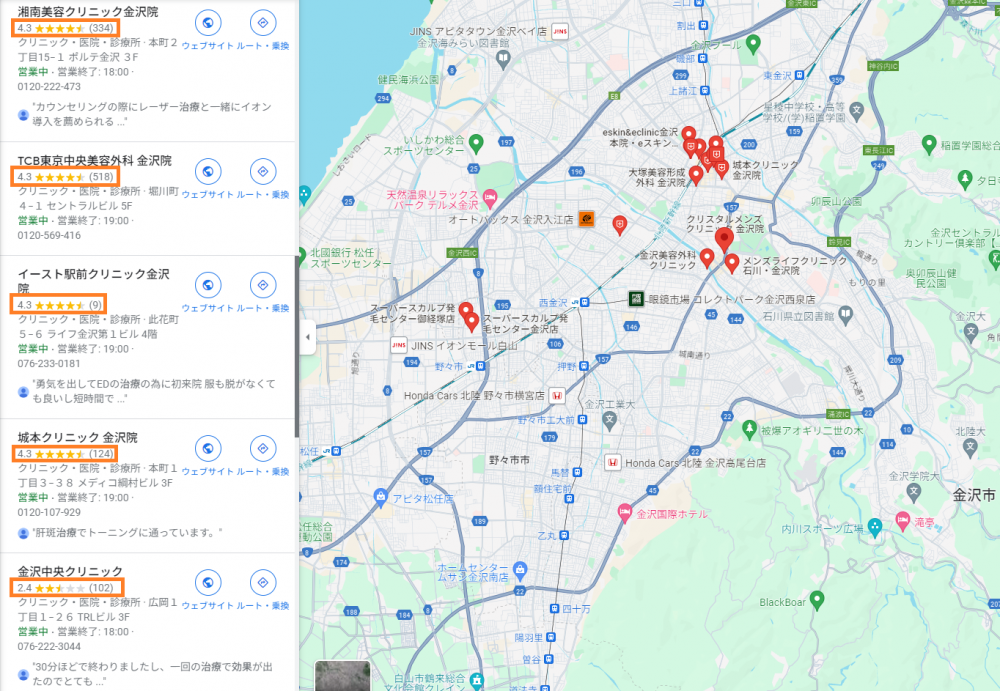Get route directions to 城本クリニック 金沢院
1000x691 pixels.
click(x=263, y=449)
